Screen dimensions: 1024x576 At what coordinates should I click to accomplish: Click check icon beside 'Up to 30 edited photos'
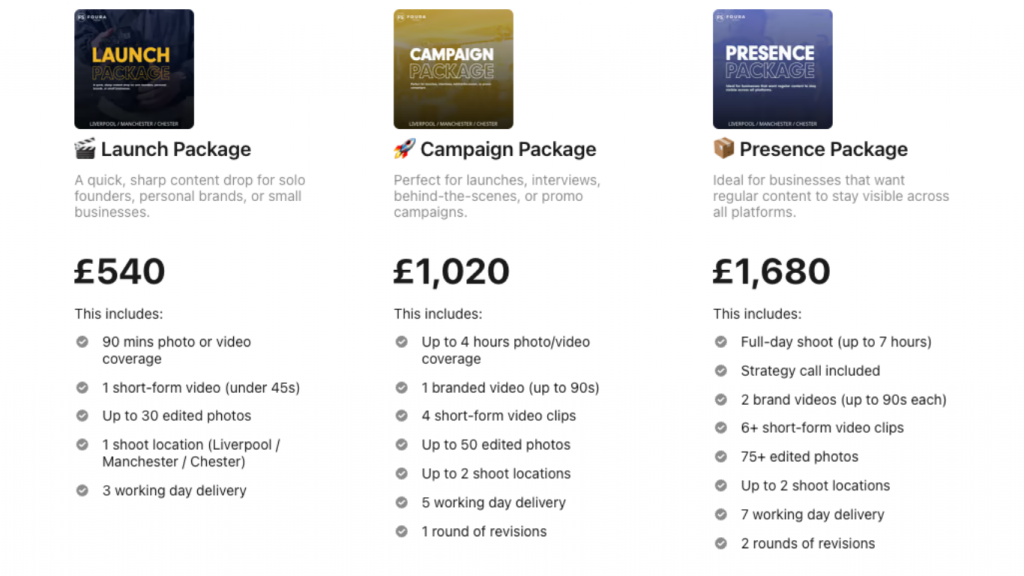pos(82,415)
